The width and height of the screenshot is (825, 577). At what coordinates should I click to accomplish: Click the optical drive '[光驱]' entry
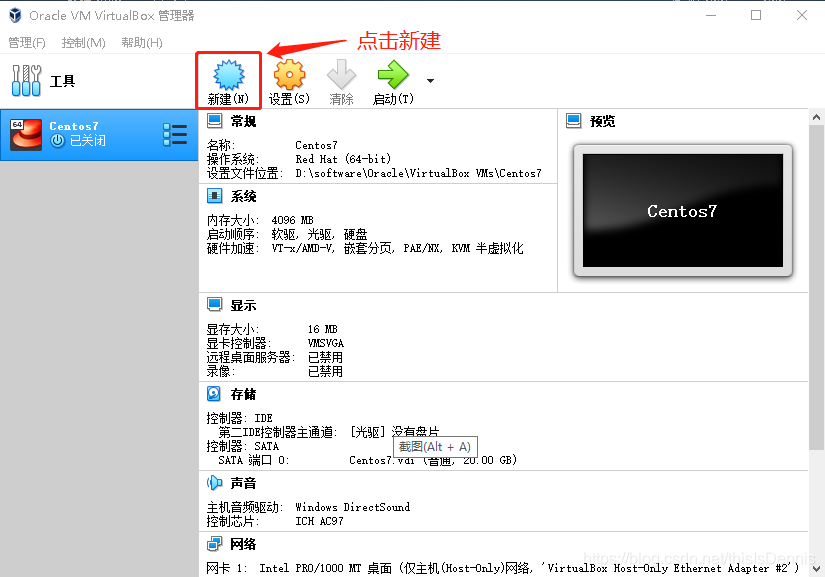(x=368, y=432)
